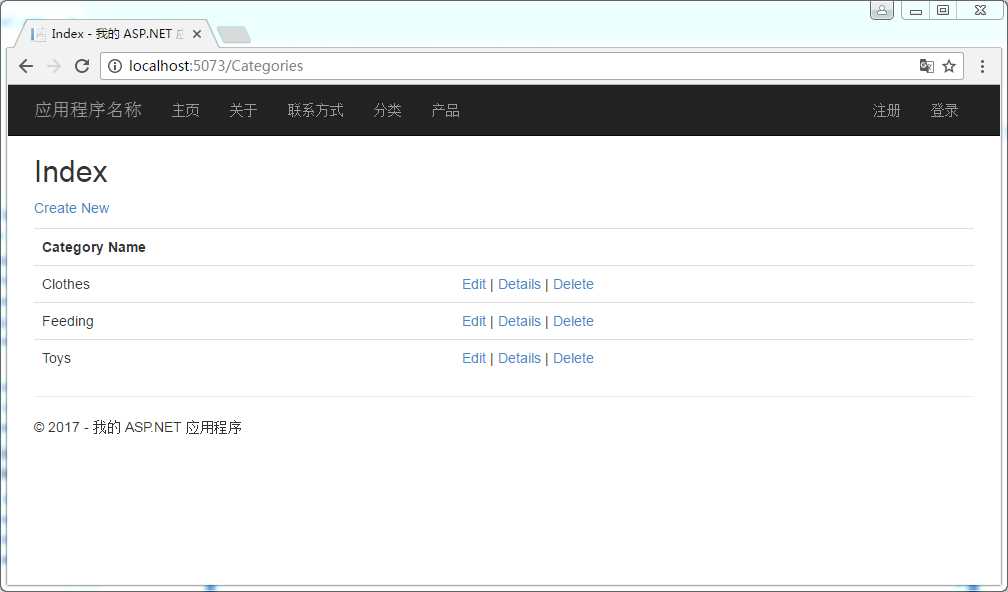View Details of Clothes category
The height and width of the screenshot is (592, 1008).
[519, 284]
